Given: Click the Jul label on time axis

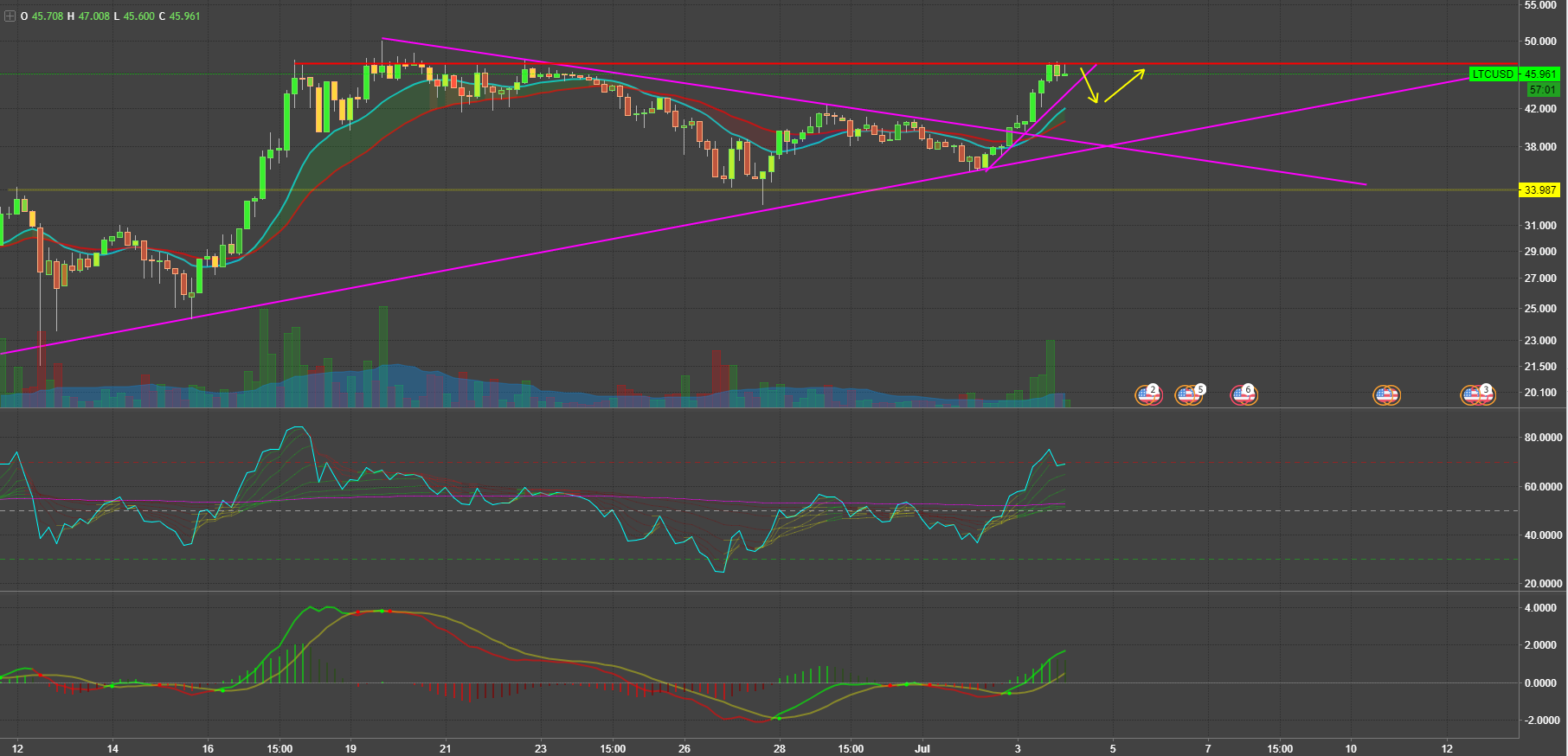Looking at the screenshot, I should pyautogui.click(x=922, y=748).
